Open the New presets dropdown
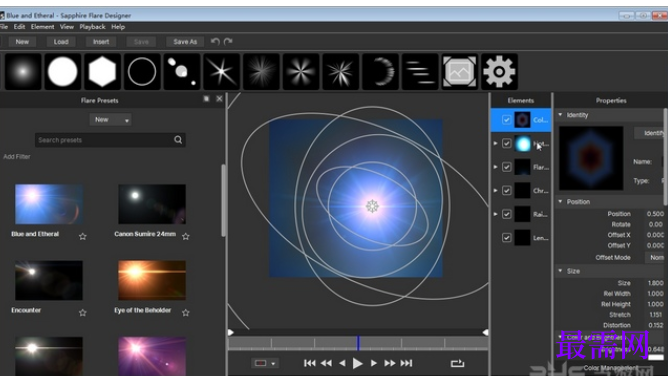Viewport: 668px width, 376px height. [x=110, y=120]
